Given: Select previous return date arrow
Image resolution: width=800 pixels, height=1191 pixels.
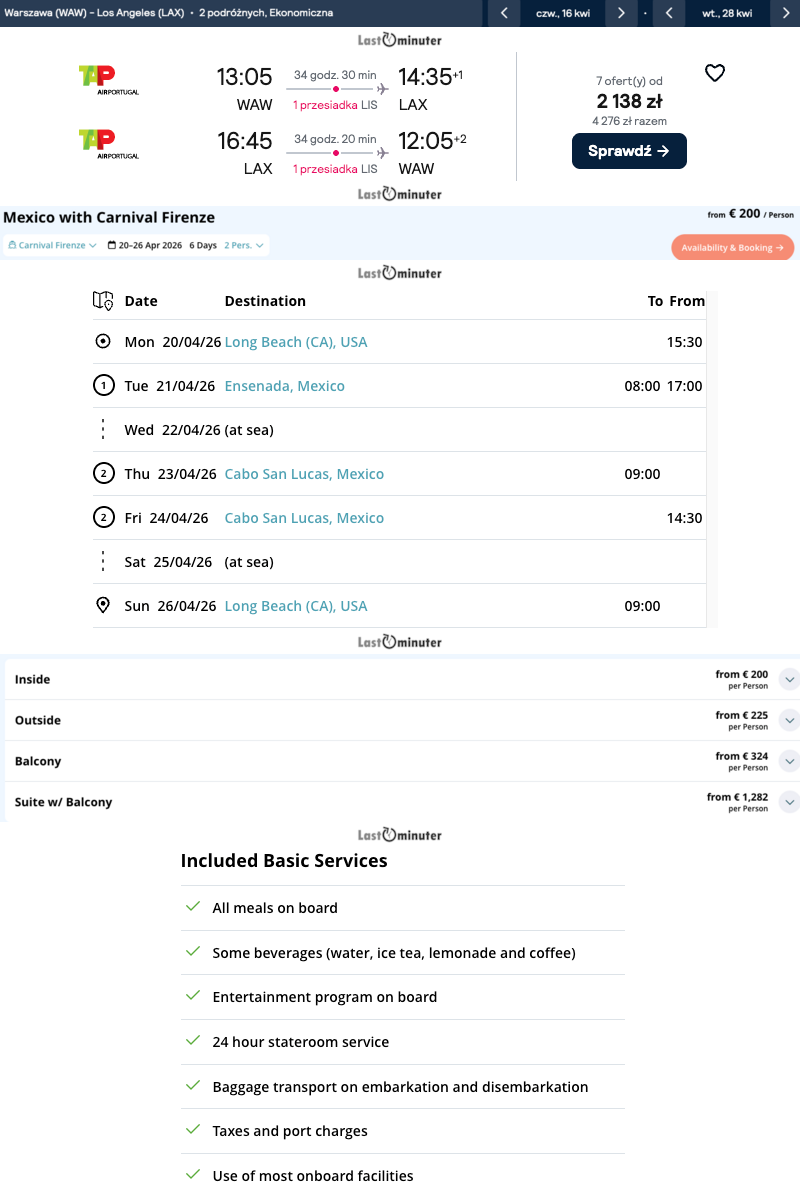Looking at the screenshot, I should [x=669, y=13].
